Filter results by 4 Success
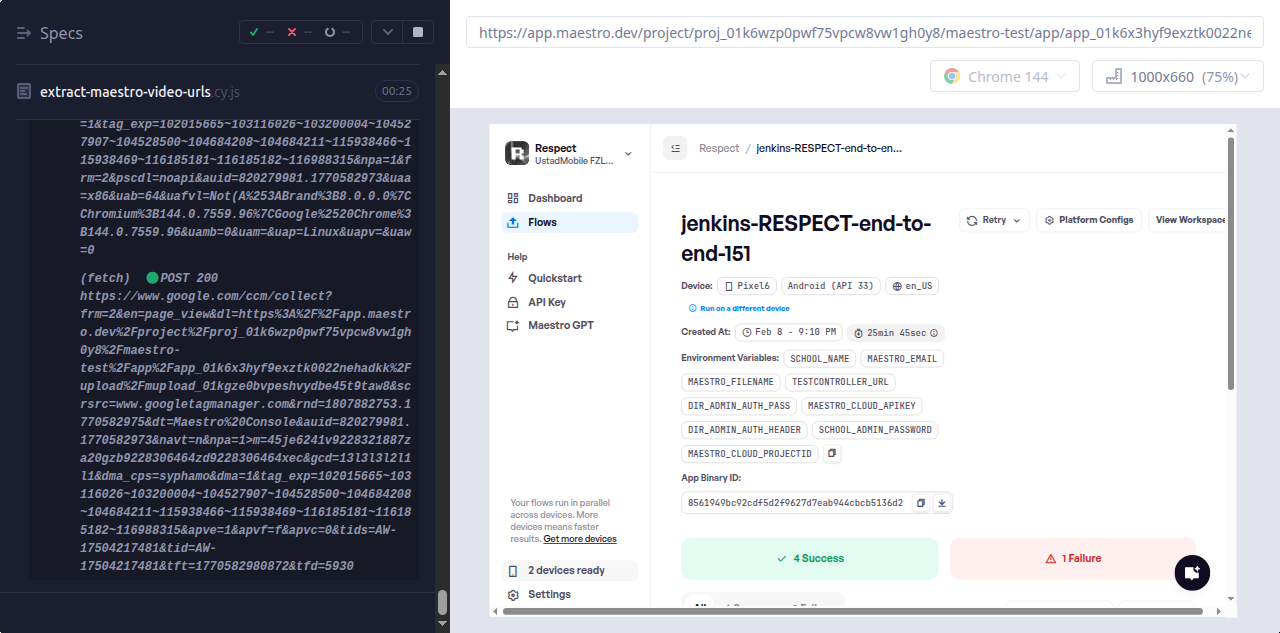This screenshot has width=1280, height=633. [809, 558]
